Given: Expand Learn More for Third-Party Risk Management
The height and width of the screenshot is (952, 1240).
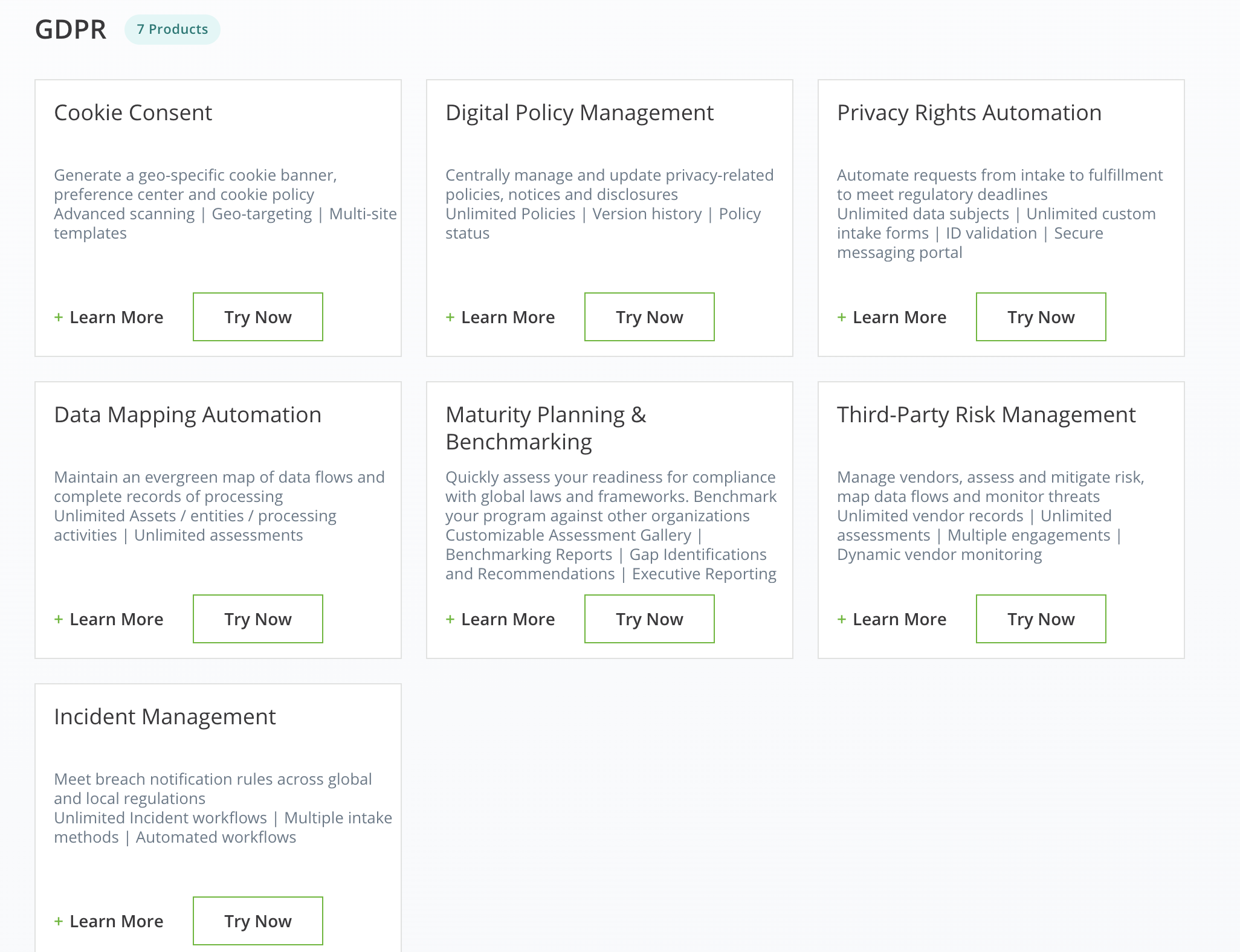Looking at the screenshot, I should [893, 619].
